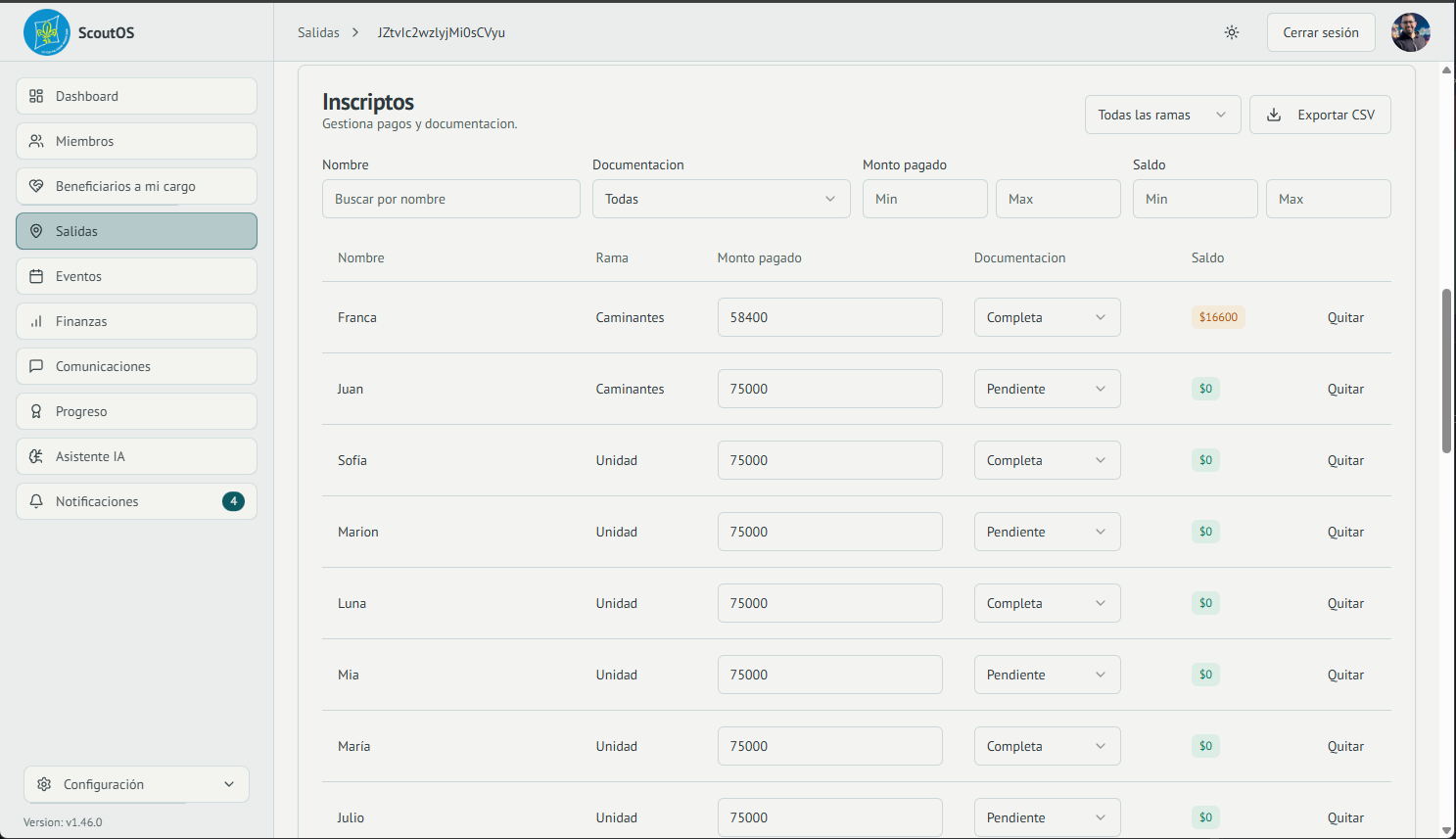This screenshot has height=839, width=1456.
Task: Open the Todas las ramas dropdown
Action: [1161, 115]
